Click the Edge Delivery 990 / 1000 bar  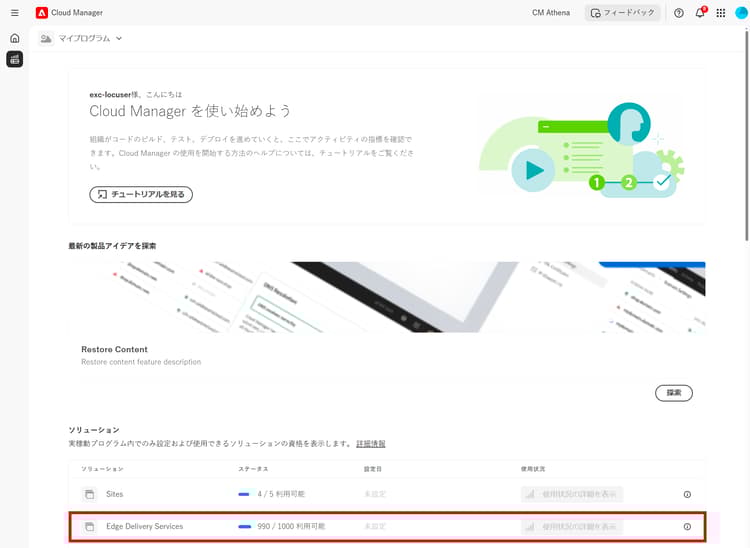244,526
